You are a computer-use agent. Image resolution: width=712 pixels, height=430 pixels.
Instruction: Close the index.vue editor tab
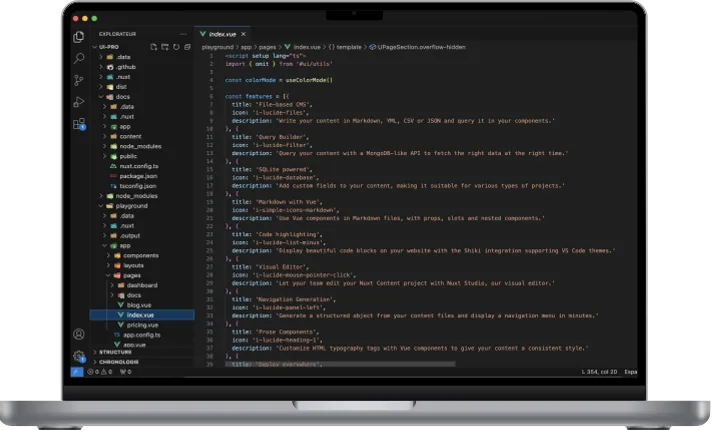click(243, 34)
